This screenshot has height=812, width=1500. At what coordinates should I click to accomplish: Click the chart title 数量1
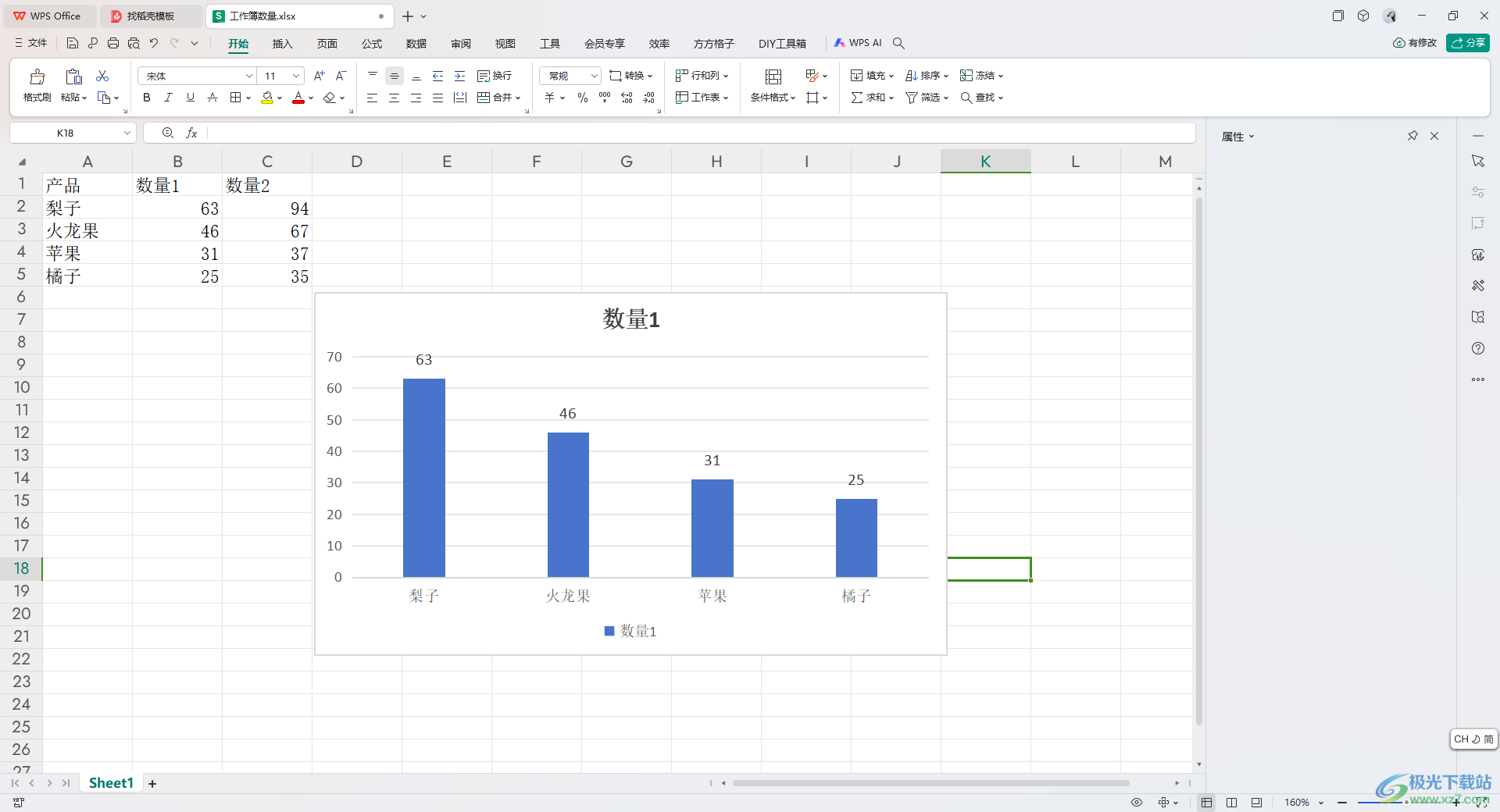[x=631, y=319]
